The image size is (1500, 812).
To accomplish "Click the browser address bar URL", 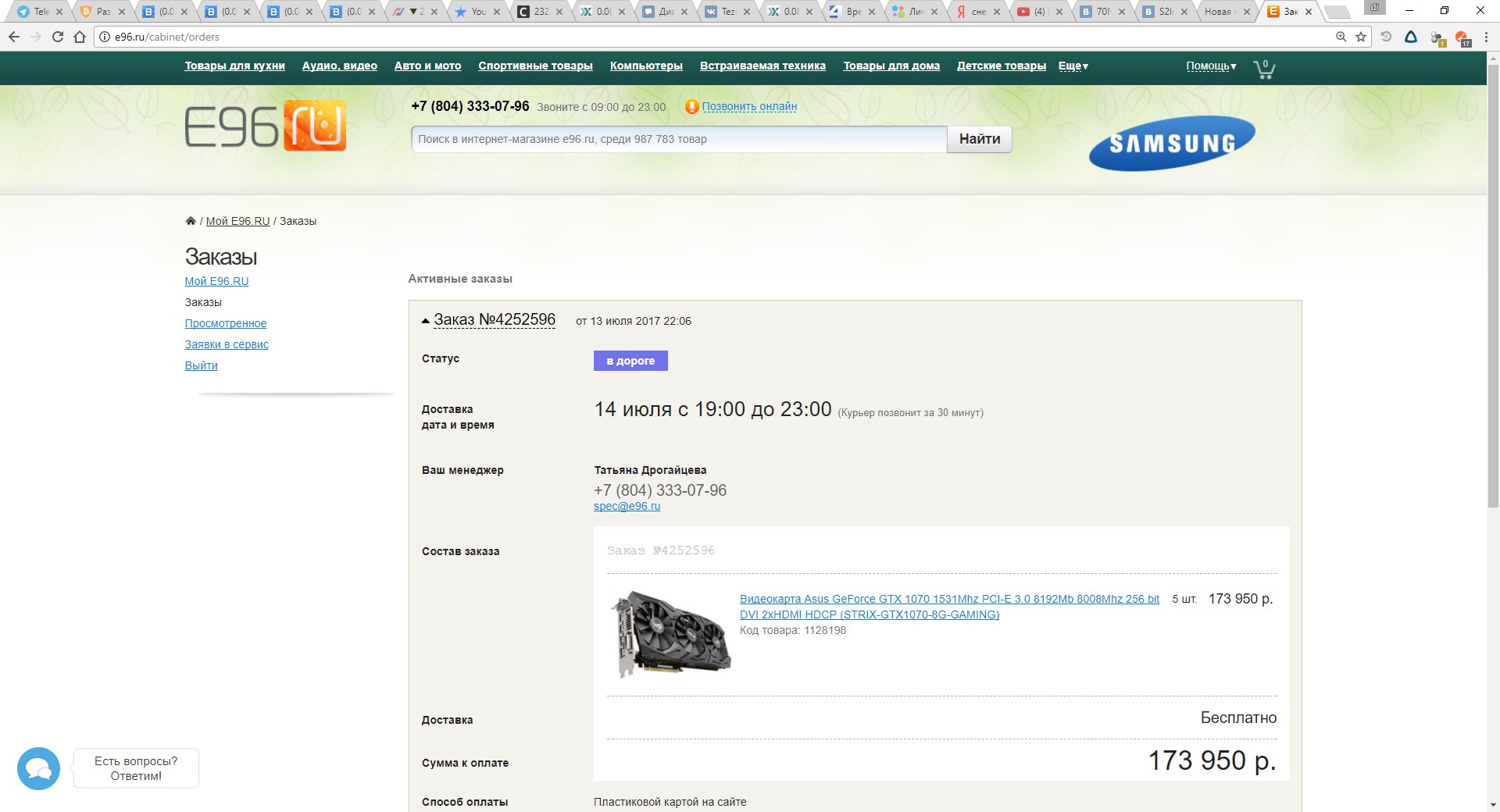I will (x=167, y=37).
